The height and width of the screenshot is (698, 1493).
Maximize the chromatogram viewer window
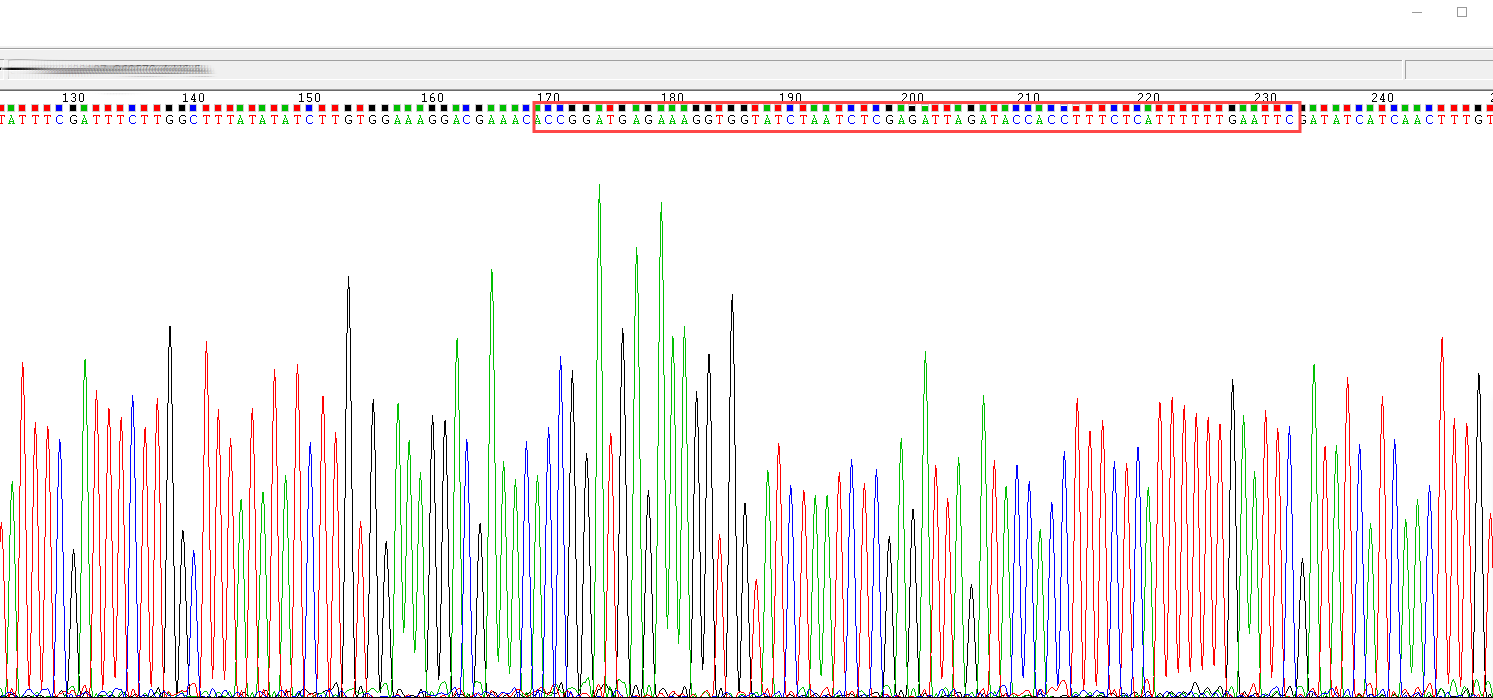click(1461, 12)
